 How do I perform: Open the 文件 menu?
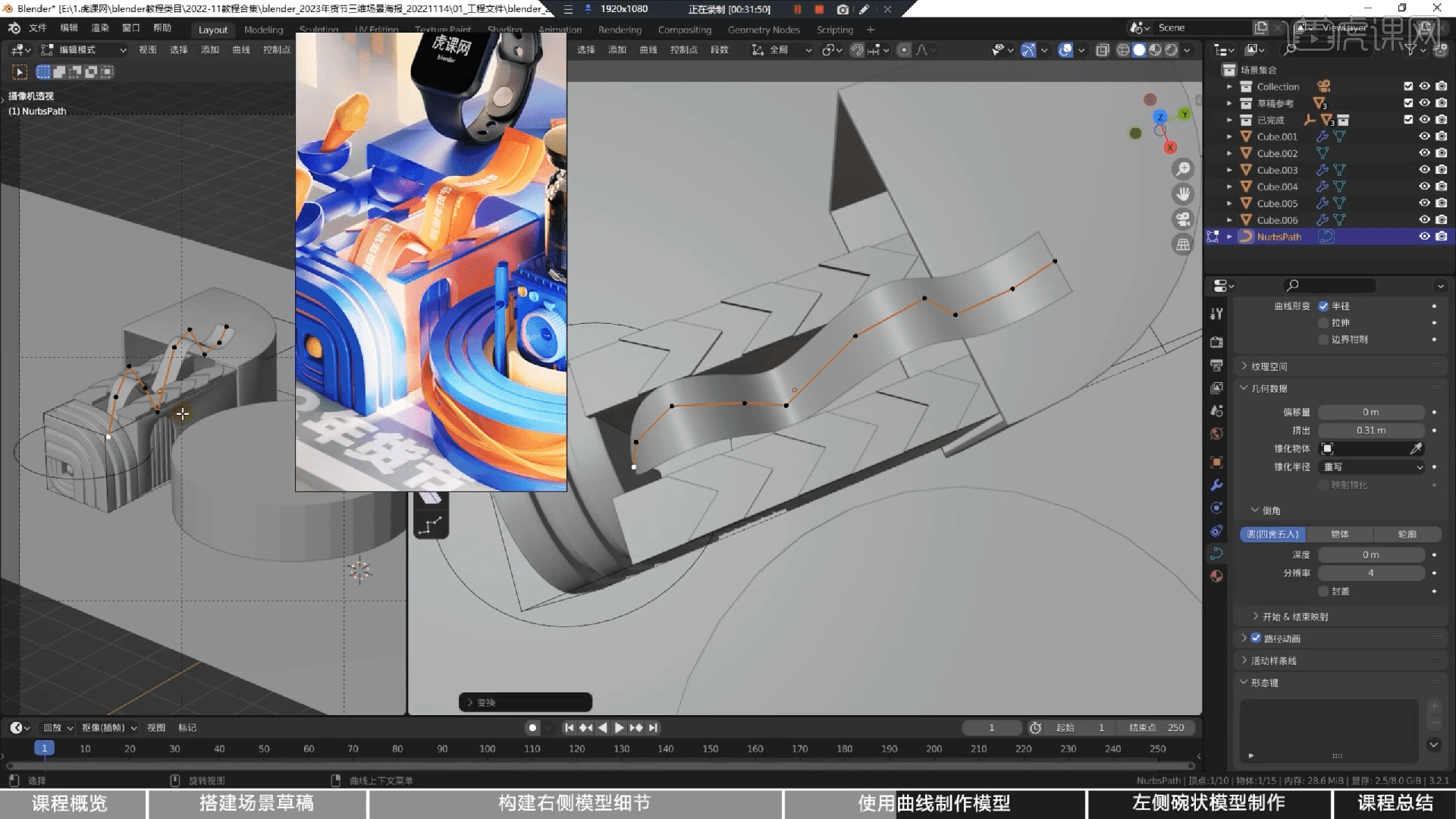click(38, 28)
